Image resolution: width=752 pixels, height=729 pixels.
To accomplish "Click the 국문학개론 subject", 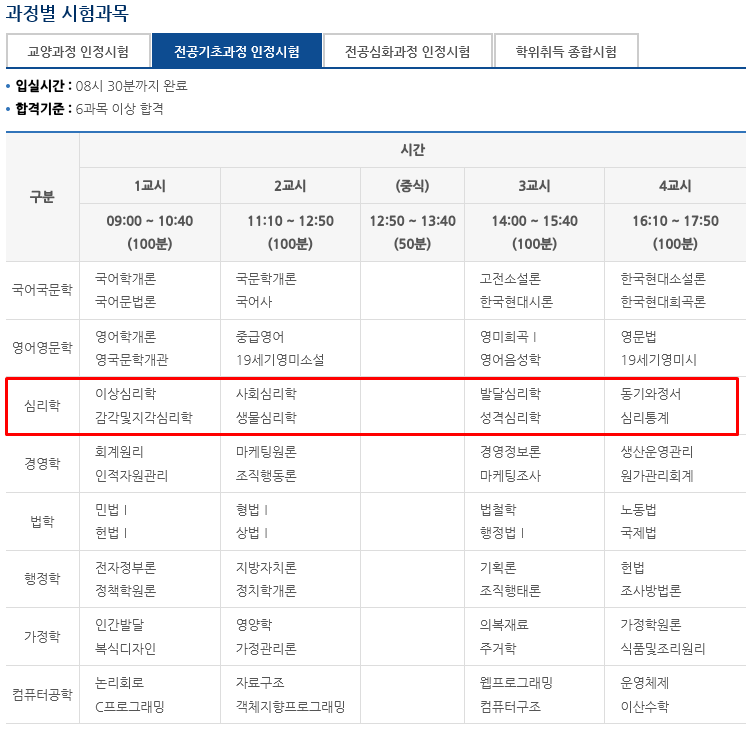I will [266, 279].
